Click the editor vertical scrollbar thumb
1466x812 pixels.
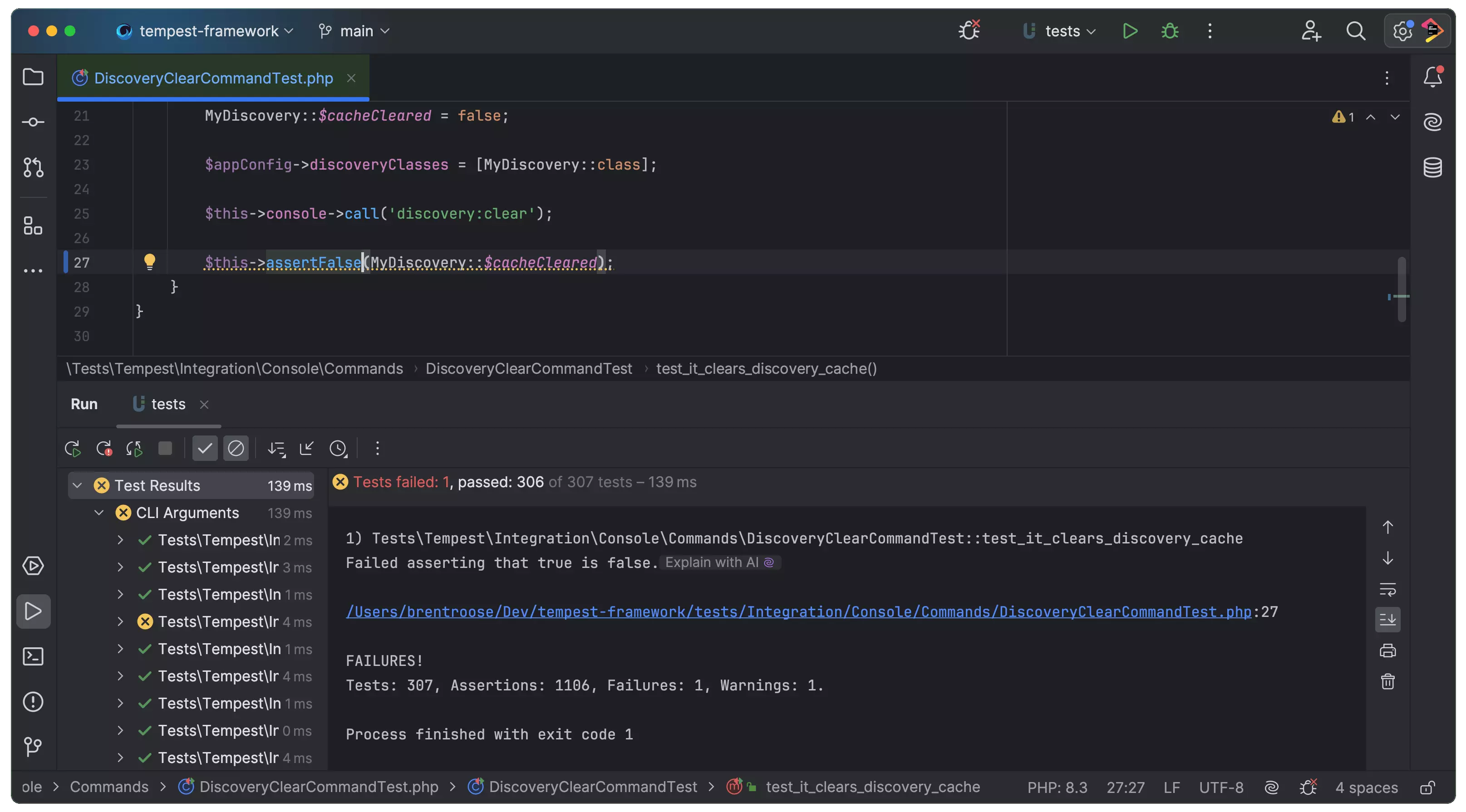click(x=1402, y=289)
